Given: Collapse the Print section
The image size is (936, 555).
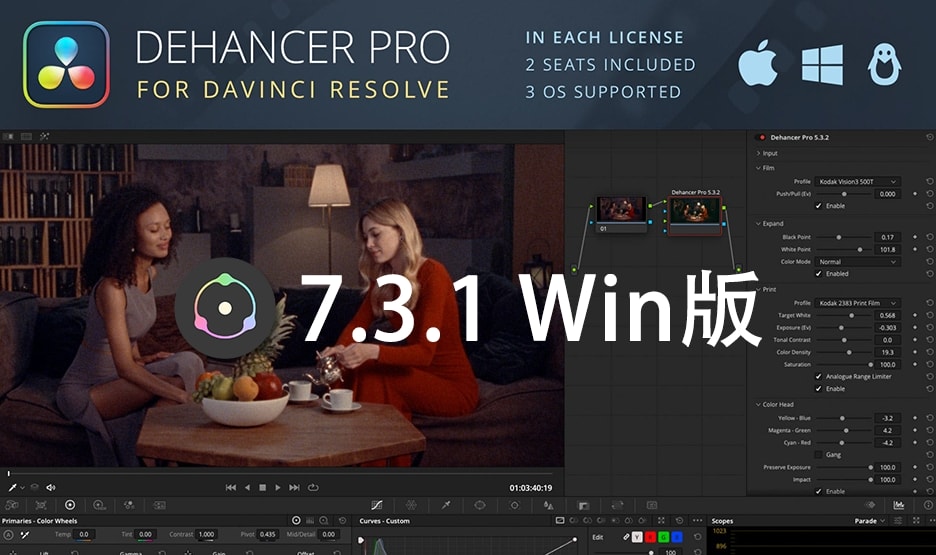Looking at the screenshot, I should 758,289.
